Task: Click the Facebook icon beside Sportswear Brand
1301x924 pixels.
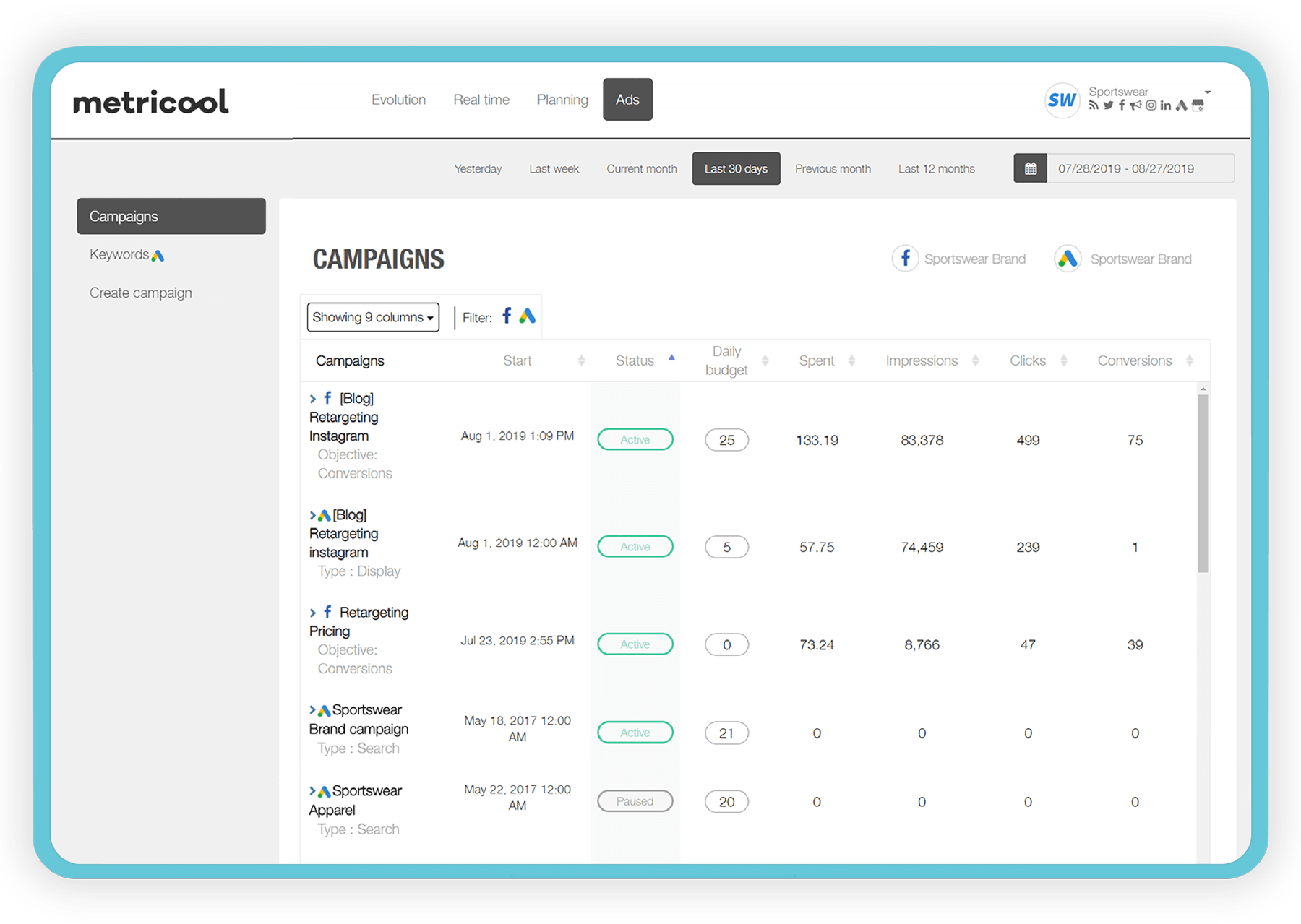Action: (x=905, y=259)
